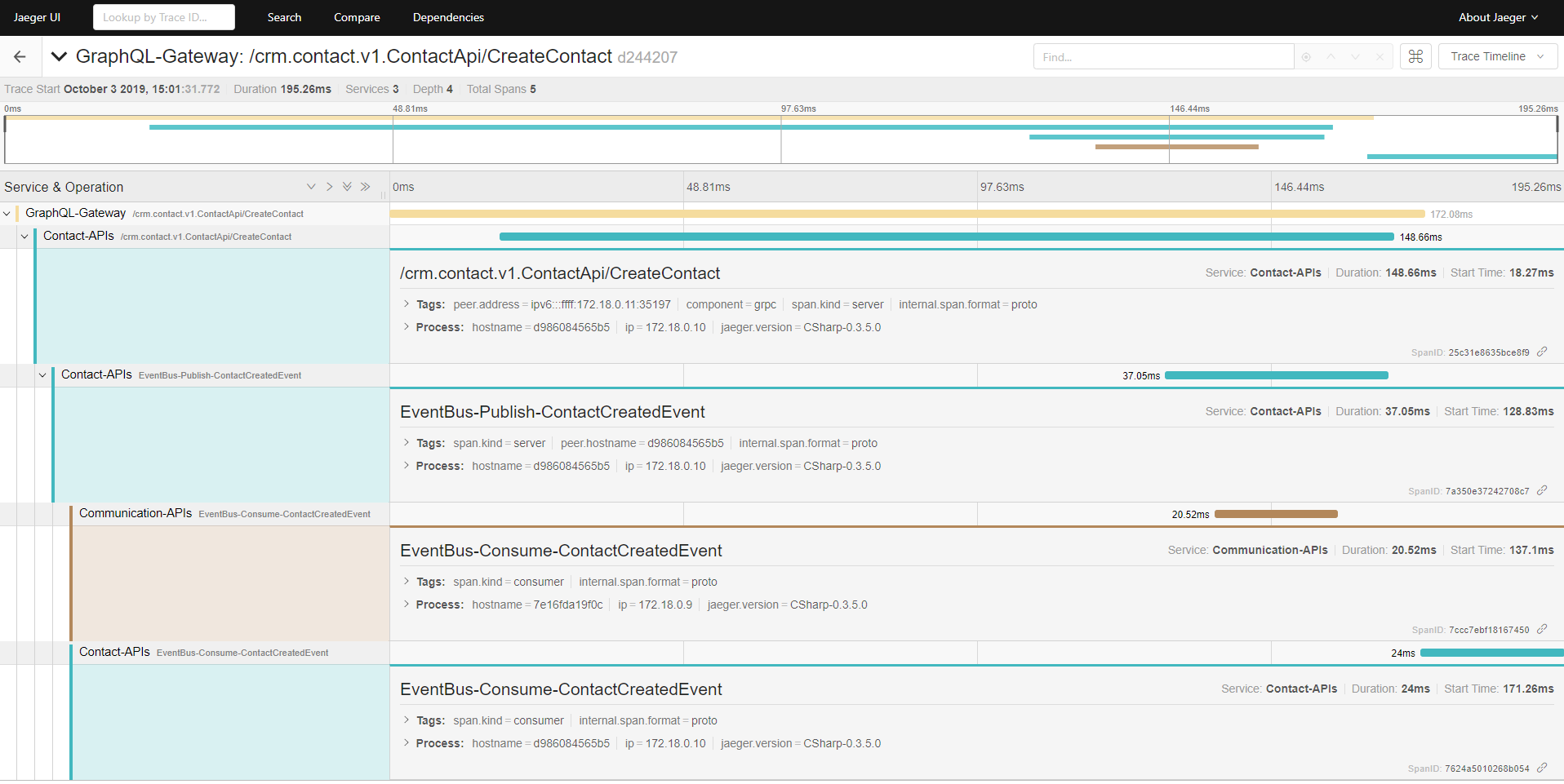
Task: Expand all spans with double right chevron
Action: tap(365, 187)
